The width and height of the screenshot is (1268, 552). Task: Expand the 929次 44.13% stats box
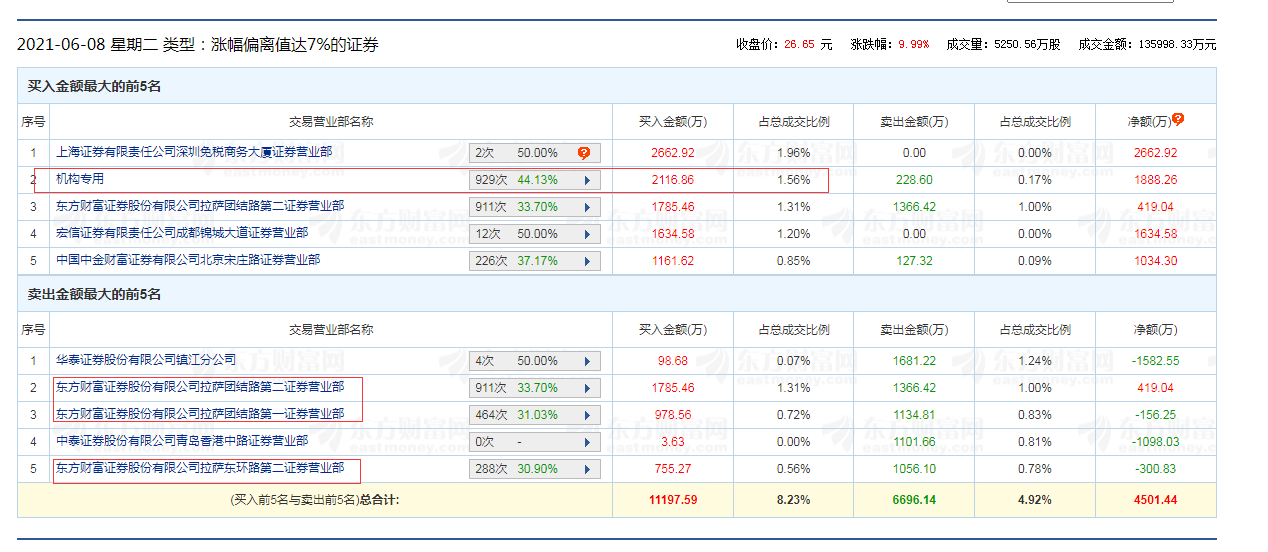(x=535, y=181)
